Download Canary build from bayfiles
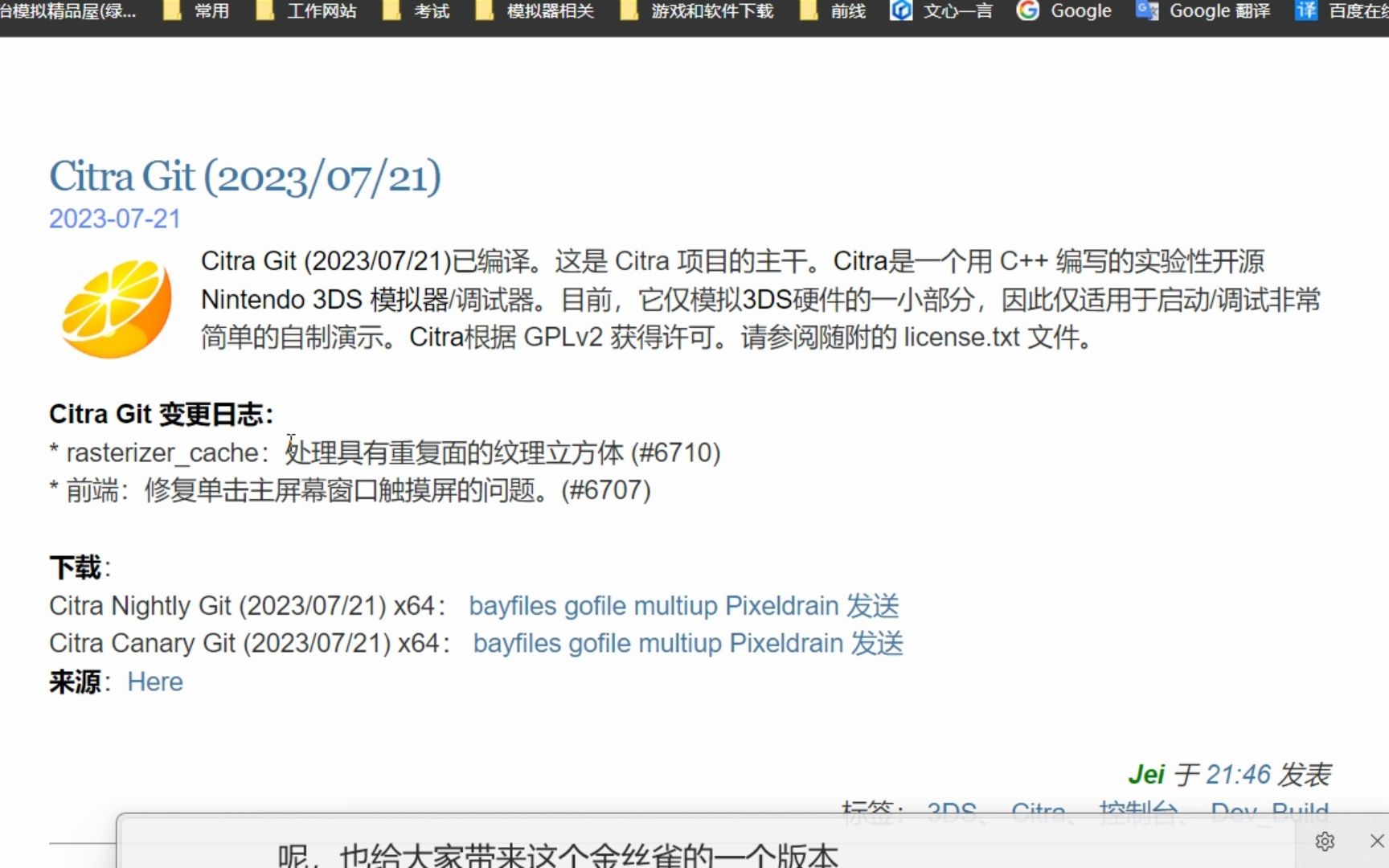This screenshot has height=868, width=1389. pyautogui.click(x=517, y=644)
